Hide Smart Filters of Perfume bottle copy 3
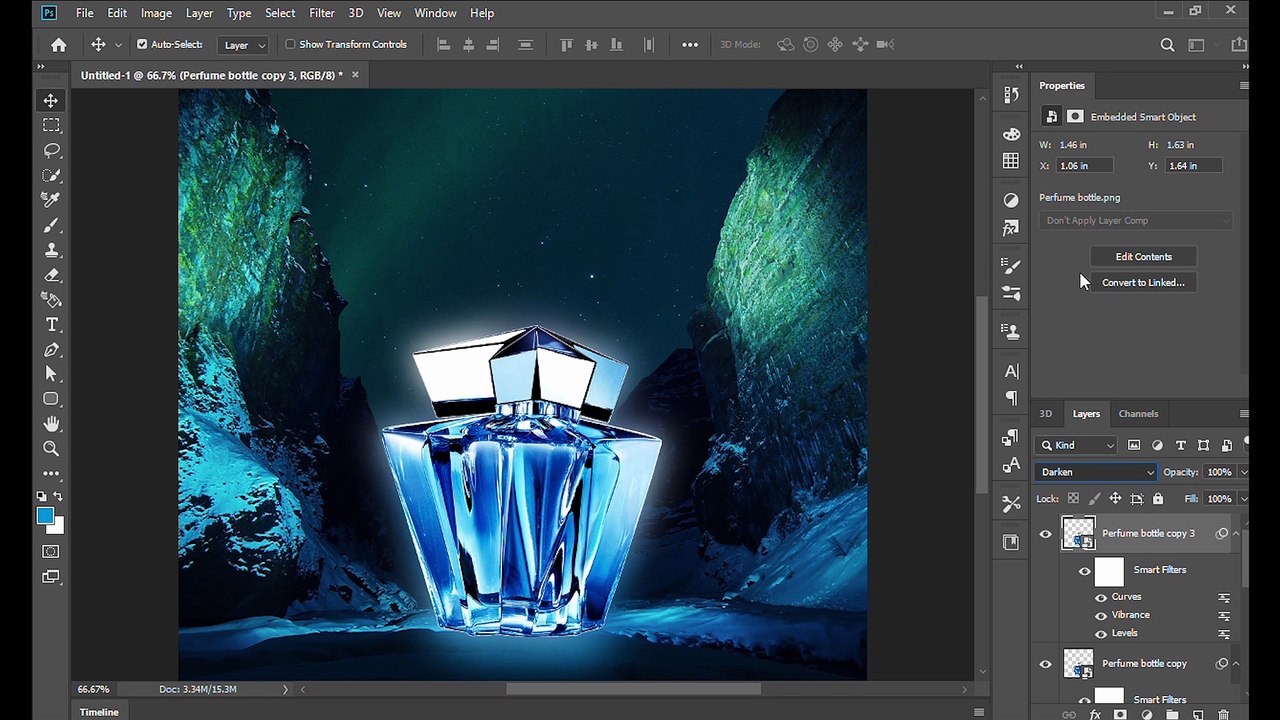1280x720 pixels. pyautogui.click(x=1085, y=571)
